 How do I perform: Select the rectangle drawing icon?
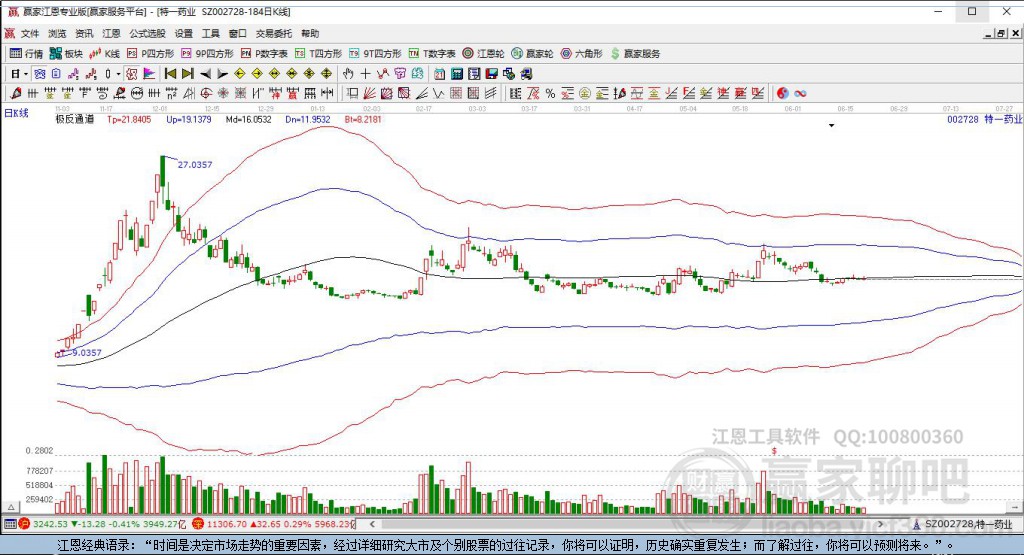click(352, 93)
